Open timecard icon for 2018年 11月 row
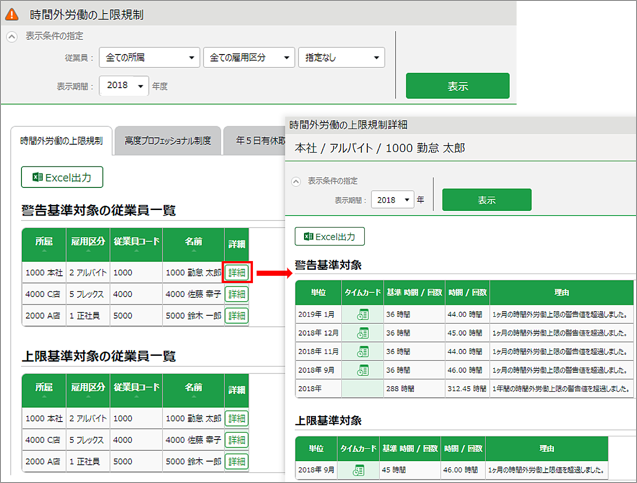Viewport: 637px width, 483px height. tap(361, 351)
